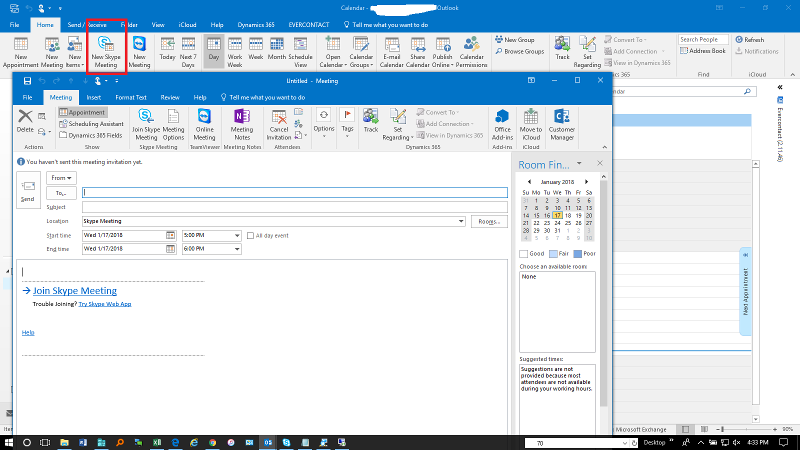800x450 pixels.
Task: Open File Explorer from taskbar
Action: [64, 442]
